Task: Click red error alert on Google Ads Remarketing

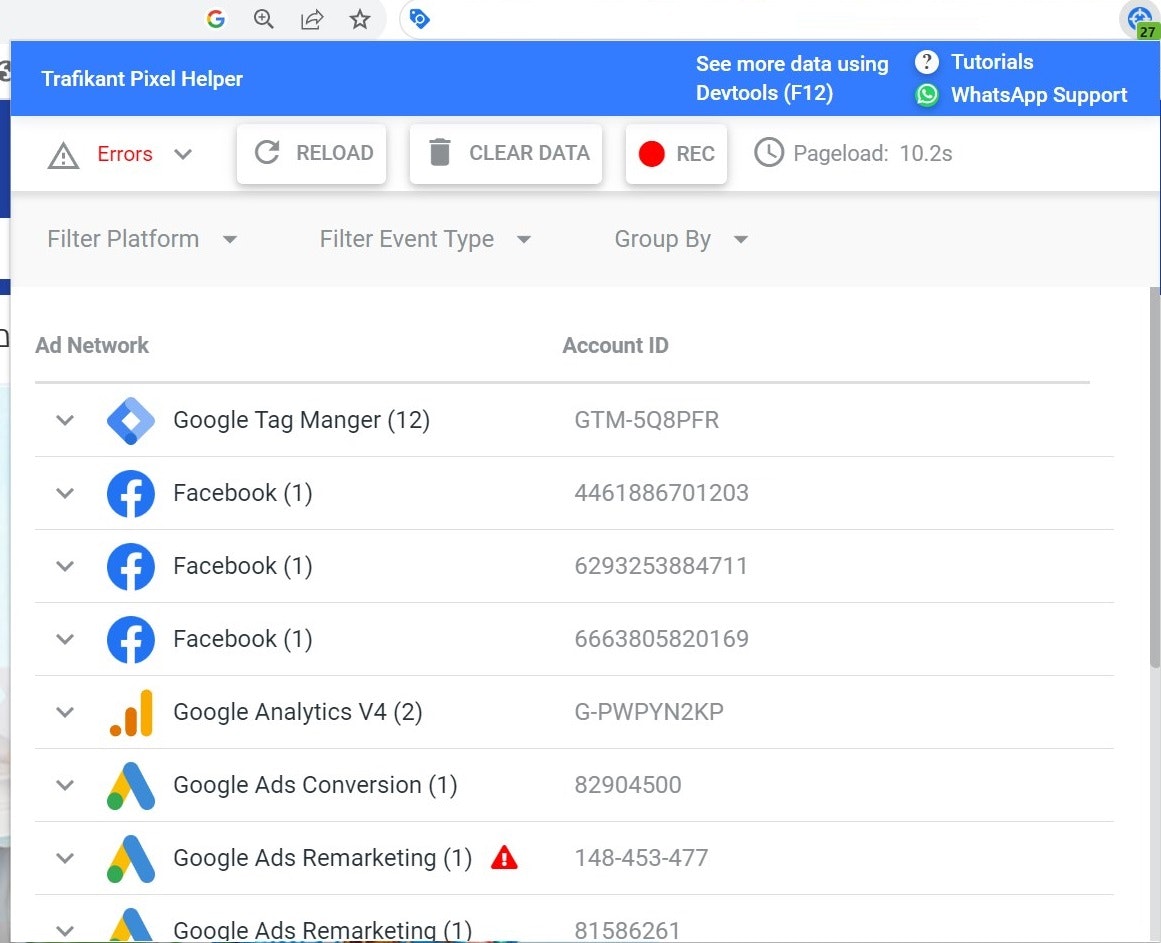Action: 504,857
